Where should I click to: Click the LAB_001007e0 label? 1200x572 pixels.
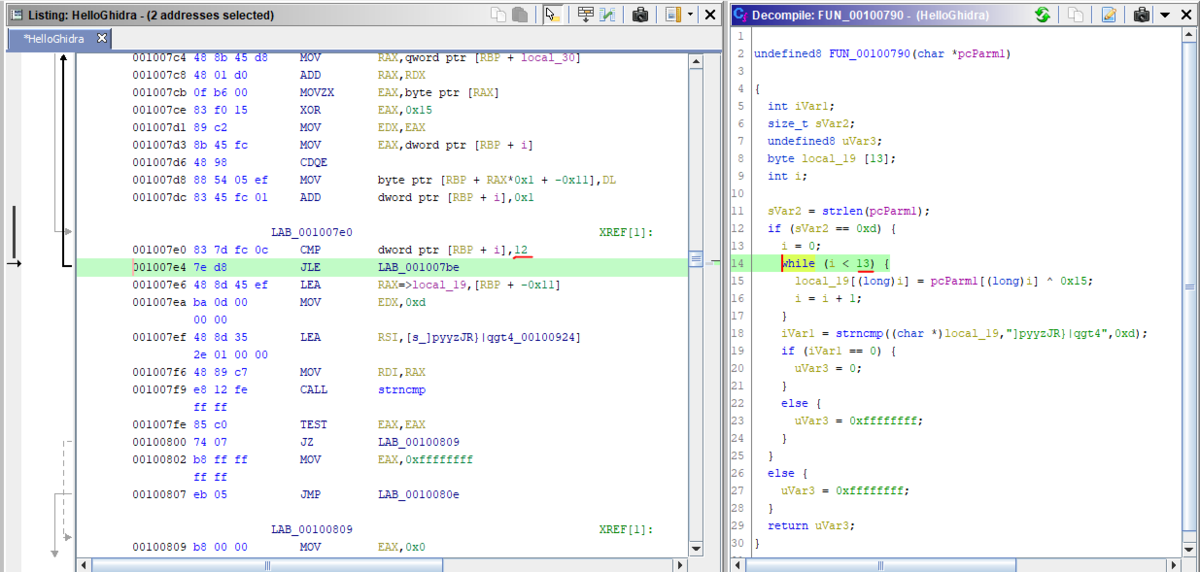(x=311, y=232)
